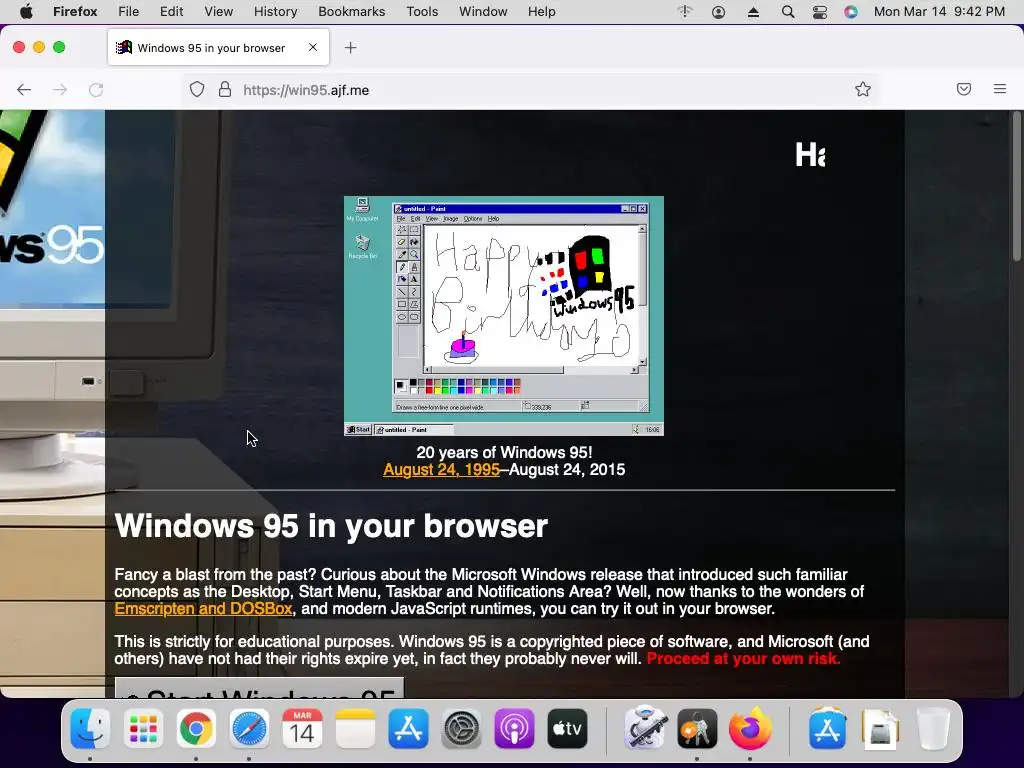This screenshot has height=768, width=1024.
Task: Open App Store icon beside Notes in dock
Action: [x=408, y=728]
